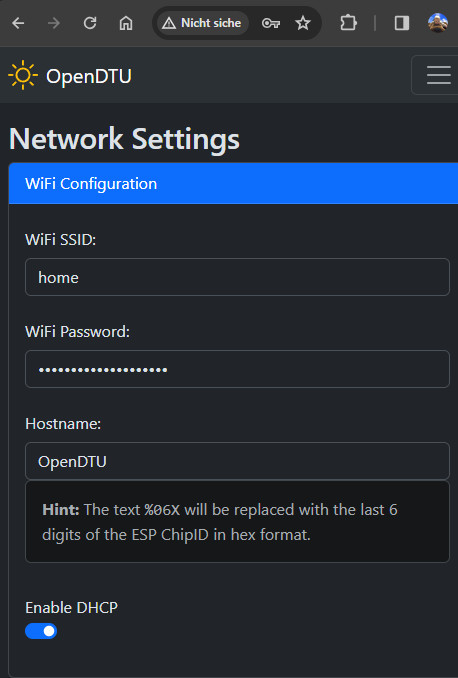The height and width of the screenshot is (678, 458).
Task: Bookmark this page with the star icon
Action: click(x=303, y=23)
